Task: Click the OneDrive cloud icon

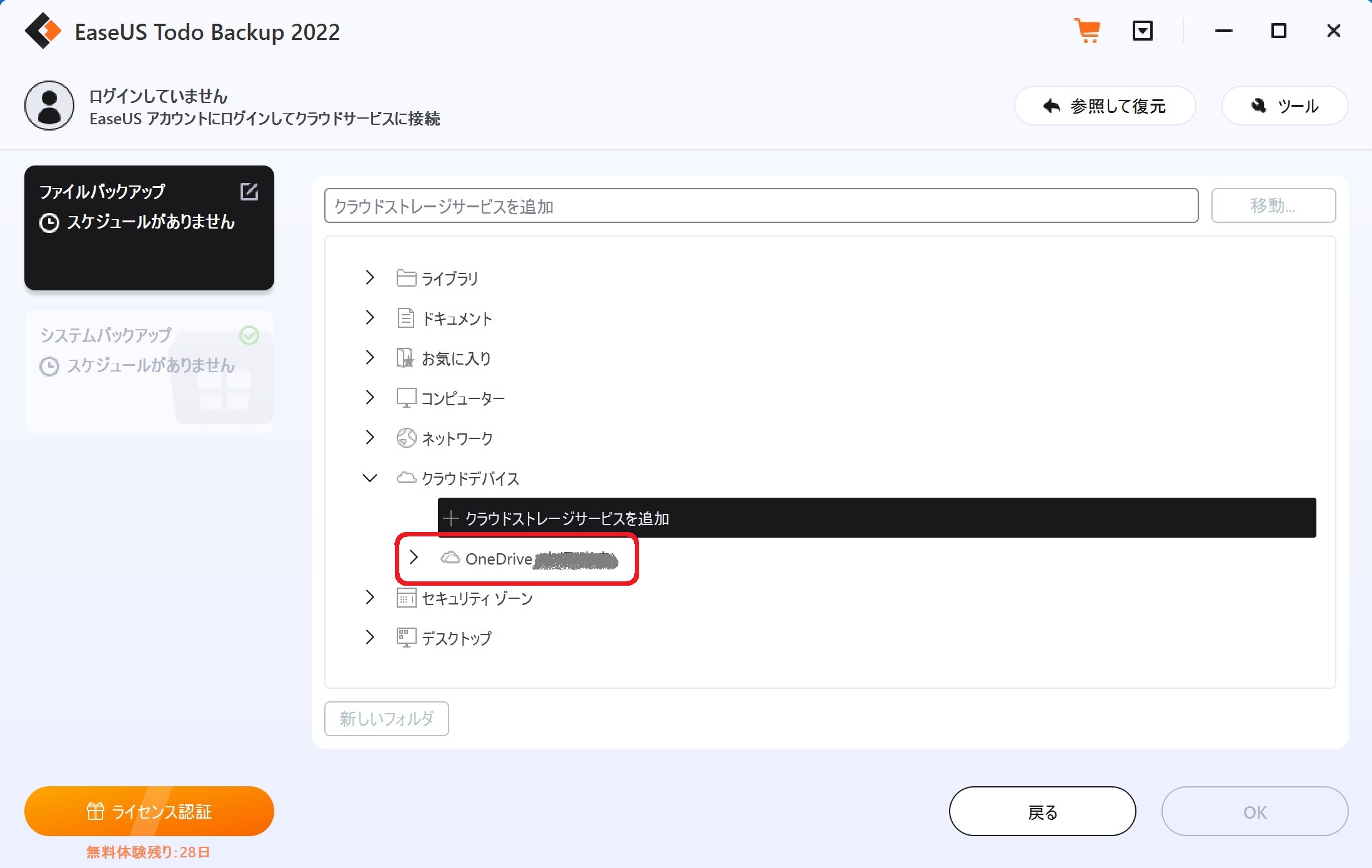Action: point(450,558)
